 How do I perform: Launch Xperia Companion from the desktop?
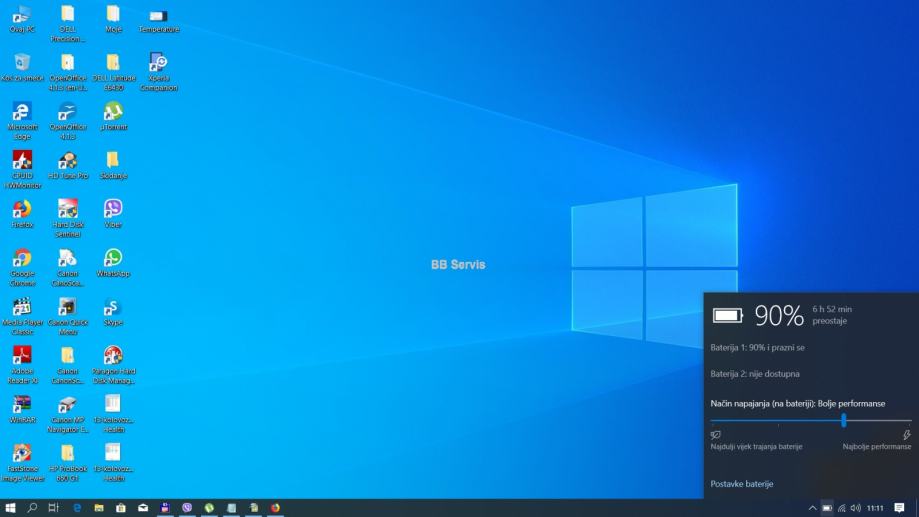[x=158, y=72]
